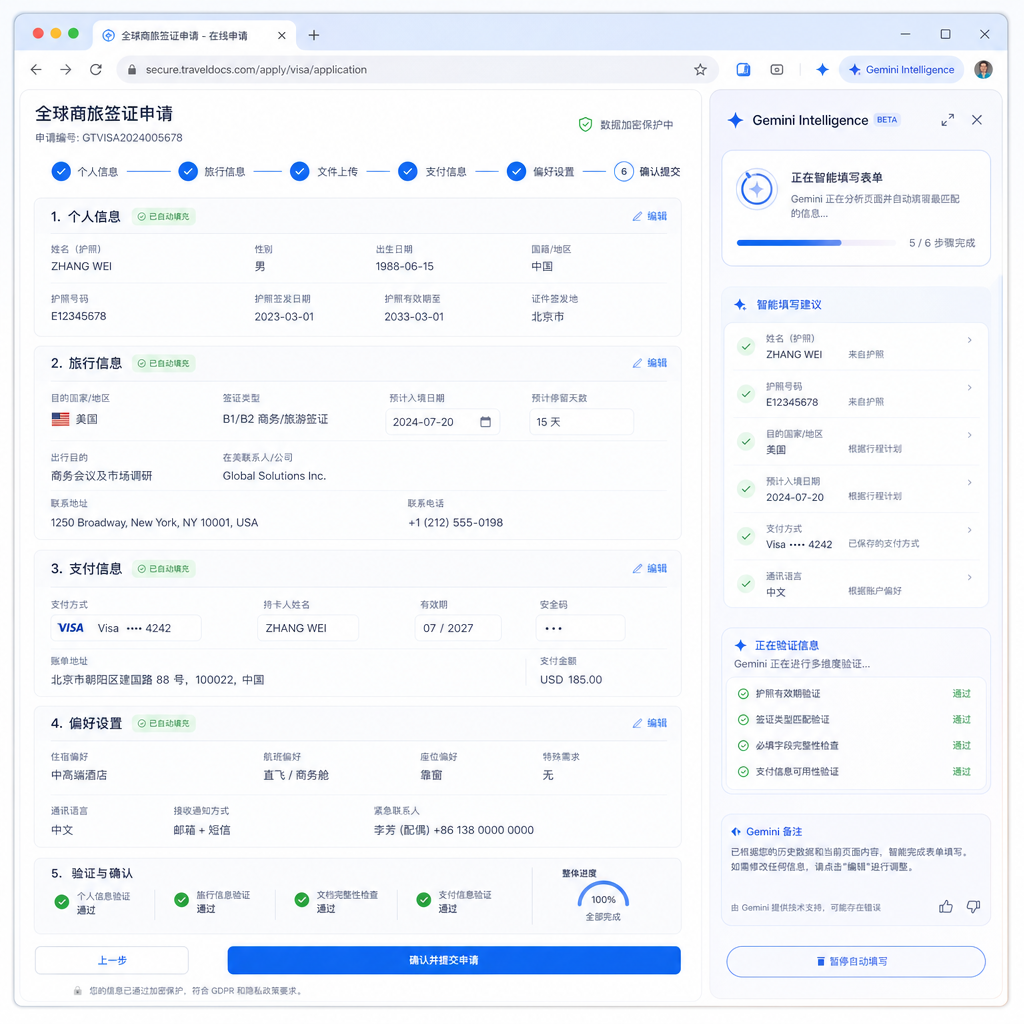Click the site lock icon in address bar
This screenshot has width=1024, height=1024.
(x=132, y=69)
